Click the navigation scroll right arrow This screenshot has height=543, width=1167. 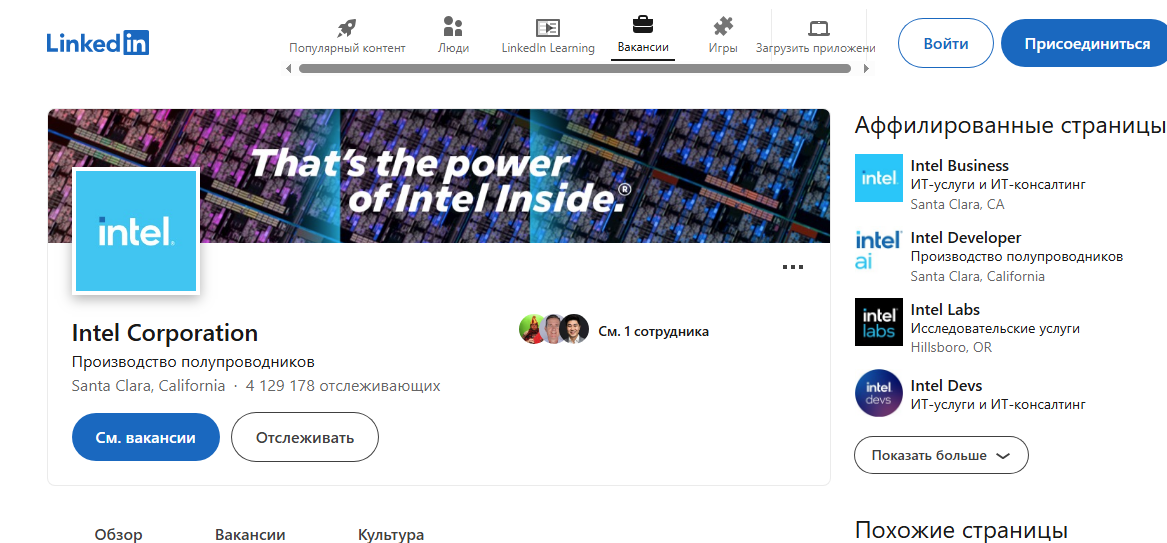tap(866, 69)
